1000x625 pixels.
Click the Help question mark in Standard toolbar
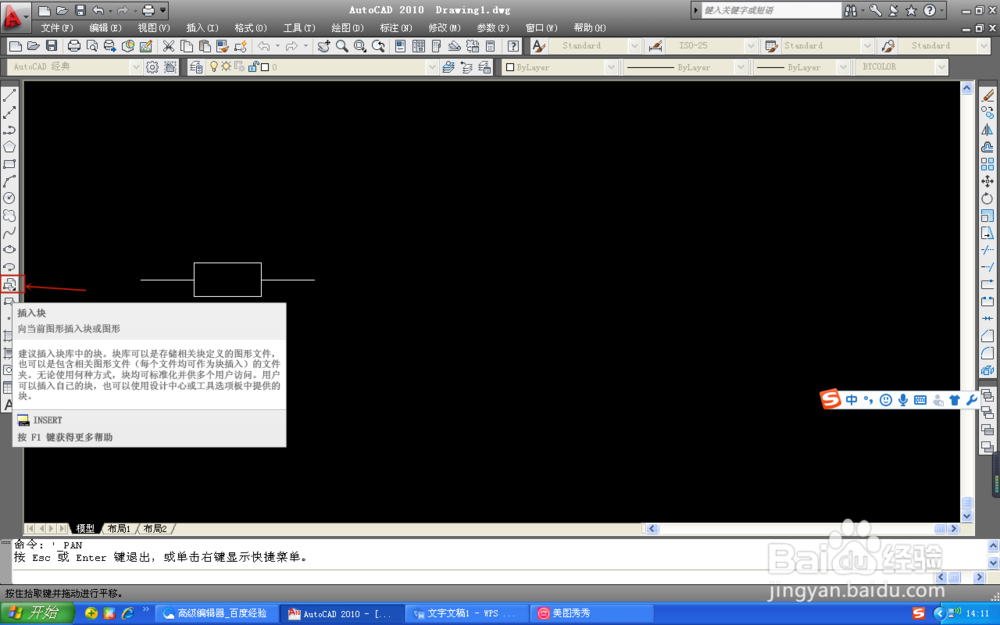click(x=513, y=46)
